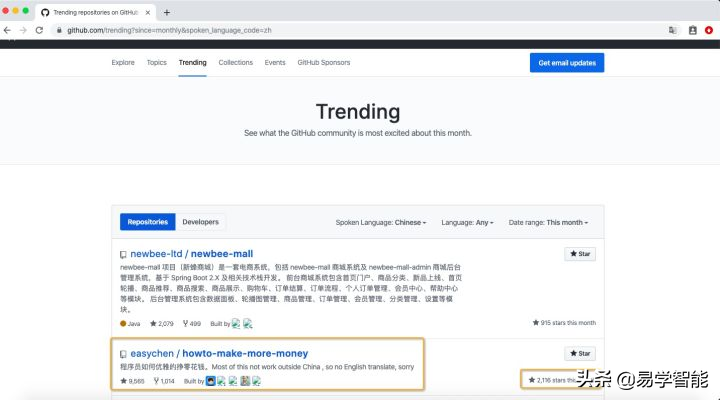Viewport: 720px width, 400px height.
Task: Click the repo icon beside newbee-mall
Action: click(123, 254)
